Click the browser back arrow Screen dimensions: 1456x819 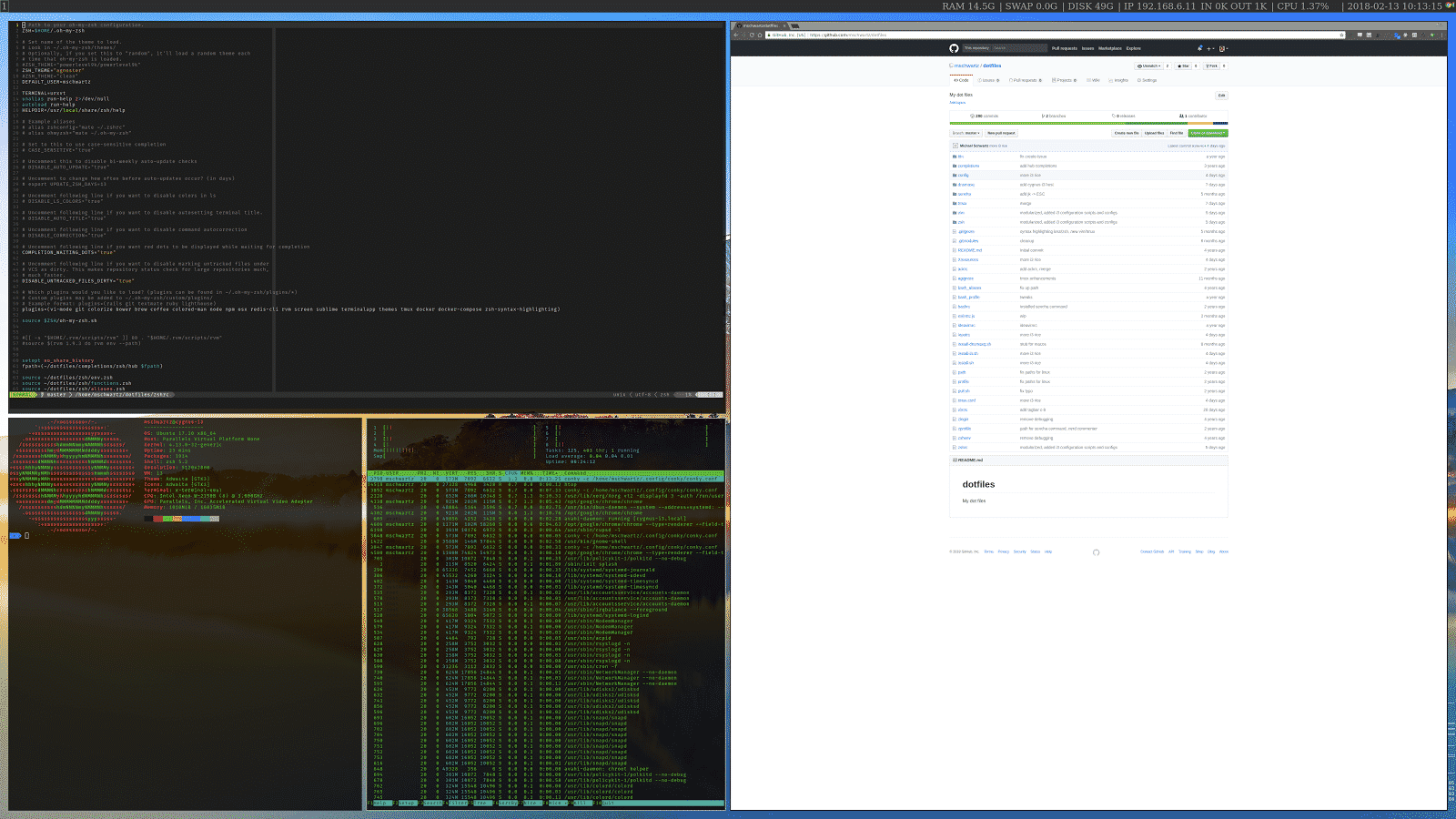coord(738,35)
